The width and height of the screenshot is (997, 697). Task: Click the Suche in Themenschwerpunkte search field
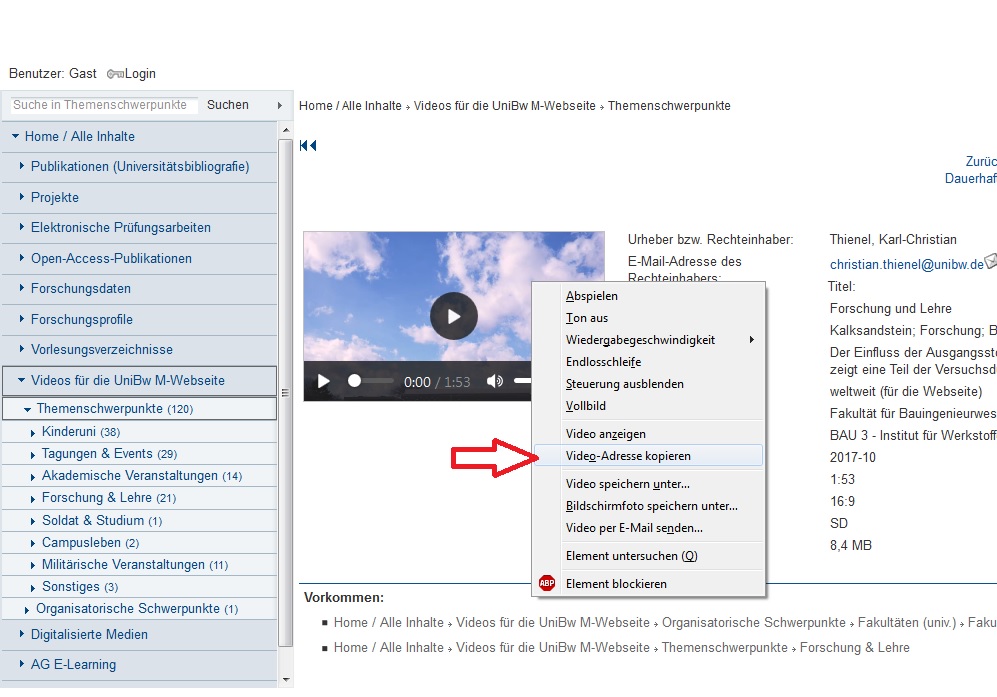point(101,105)
